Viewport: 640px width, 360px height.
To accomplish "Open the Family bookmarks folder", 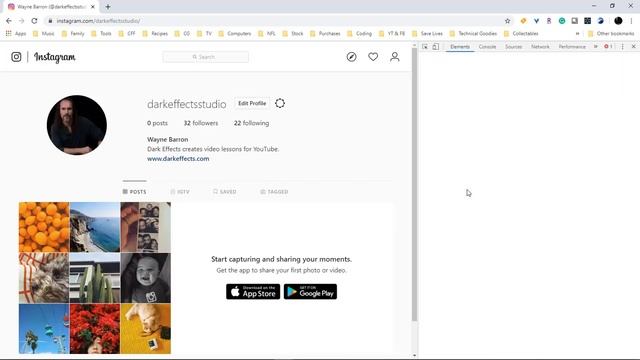I will point(73,33).
